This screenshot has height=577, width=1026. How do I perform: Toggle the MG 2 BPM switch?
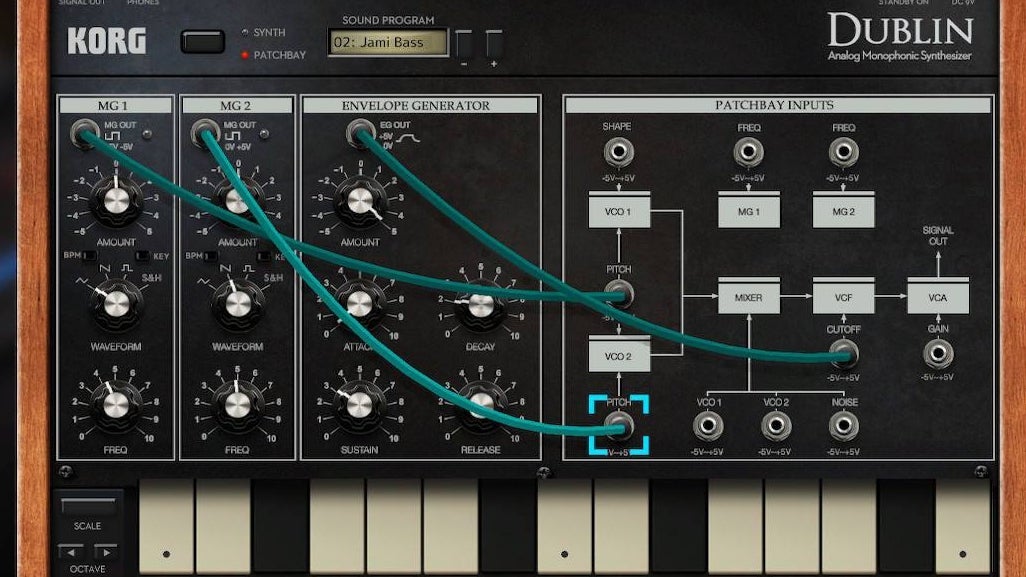click(211, 256)
